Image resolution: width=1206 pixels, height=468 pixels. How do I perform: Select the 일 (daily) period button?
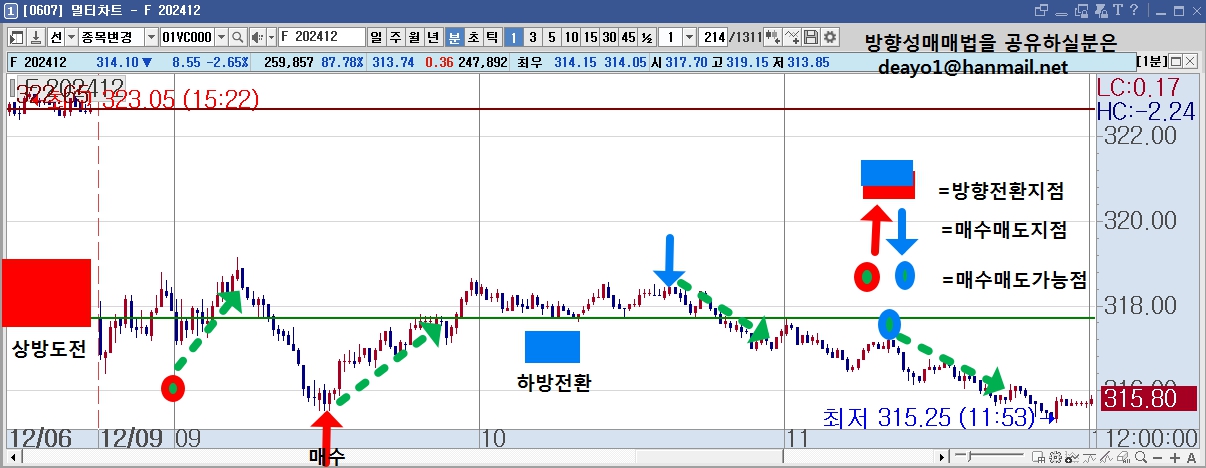pos(376,37)
